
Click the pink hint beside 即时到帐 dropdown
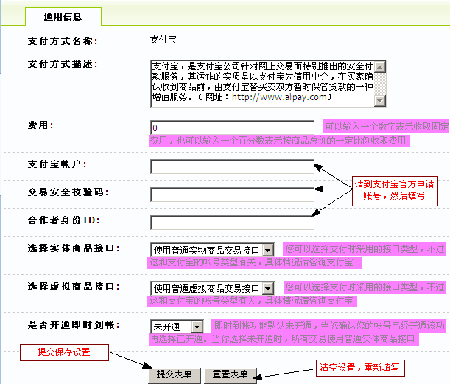click(x=297, y=332)
